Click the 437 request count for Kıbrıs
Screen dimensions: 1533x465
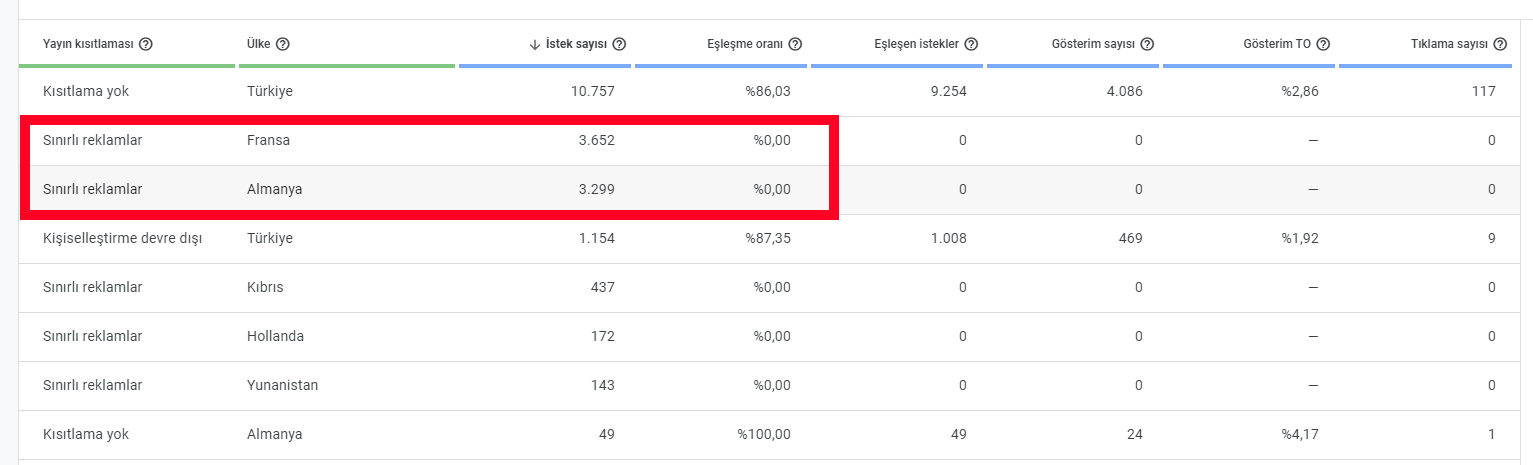[x=603, y=287]
